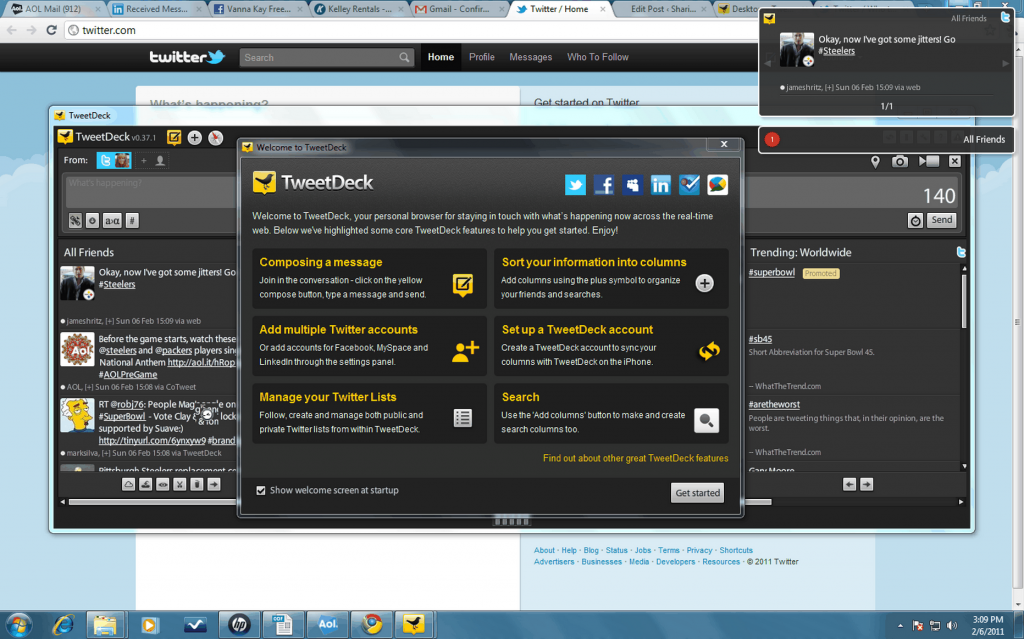The height and width of the screenshot is (639, 1024).
Task: Click the Chrome icon in the taskbar
Action: pos(372,625)
